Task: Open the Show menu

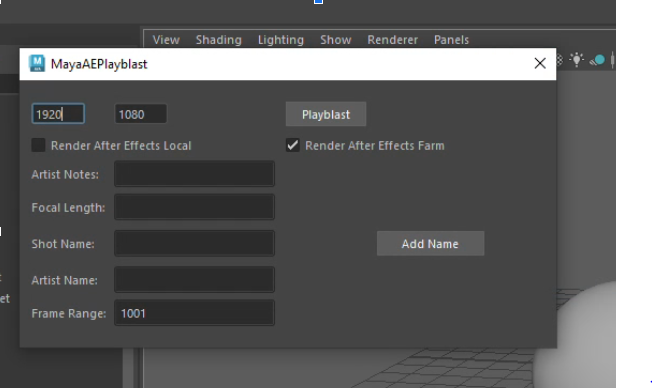Action: (x=336, y=40)
